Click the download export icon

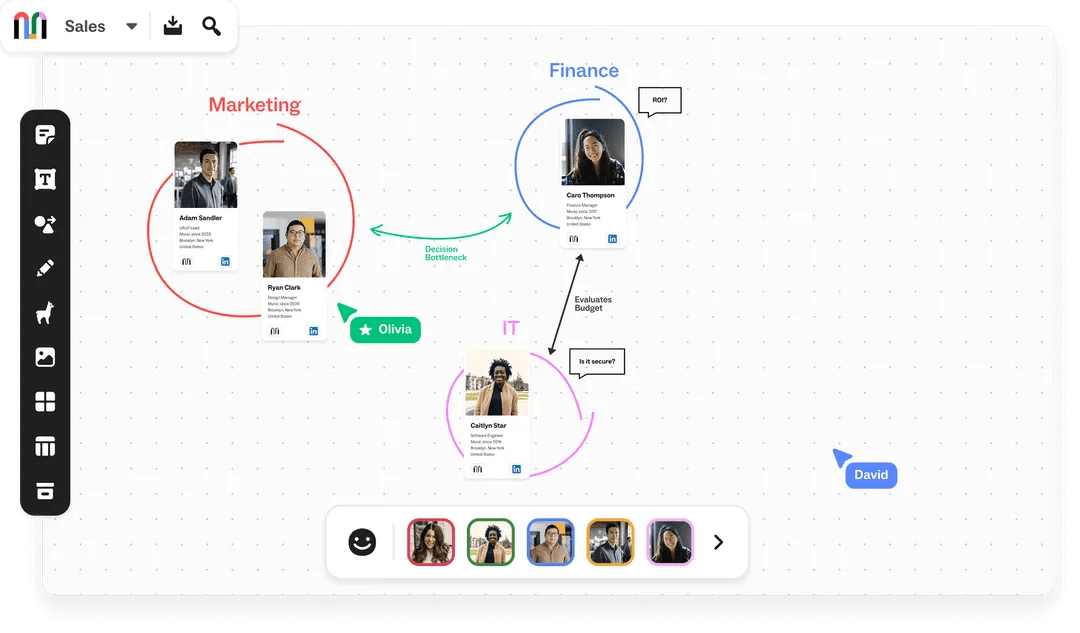[x=173, y=26]
